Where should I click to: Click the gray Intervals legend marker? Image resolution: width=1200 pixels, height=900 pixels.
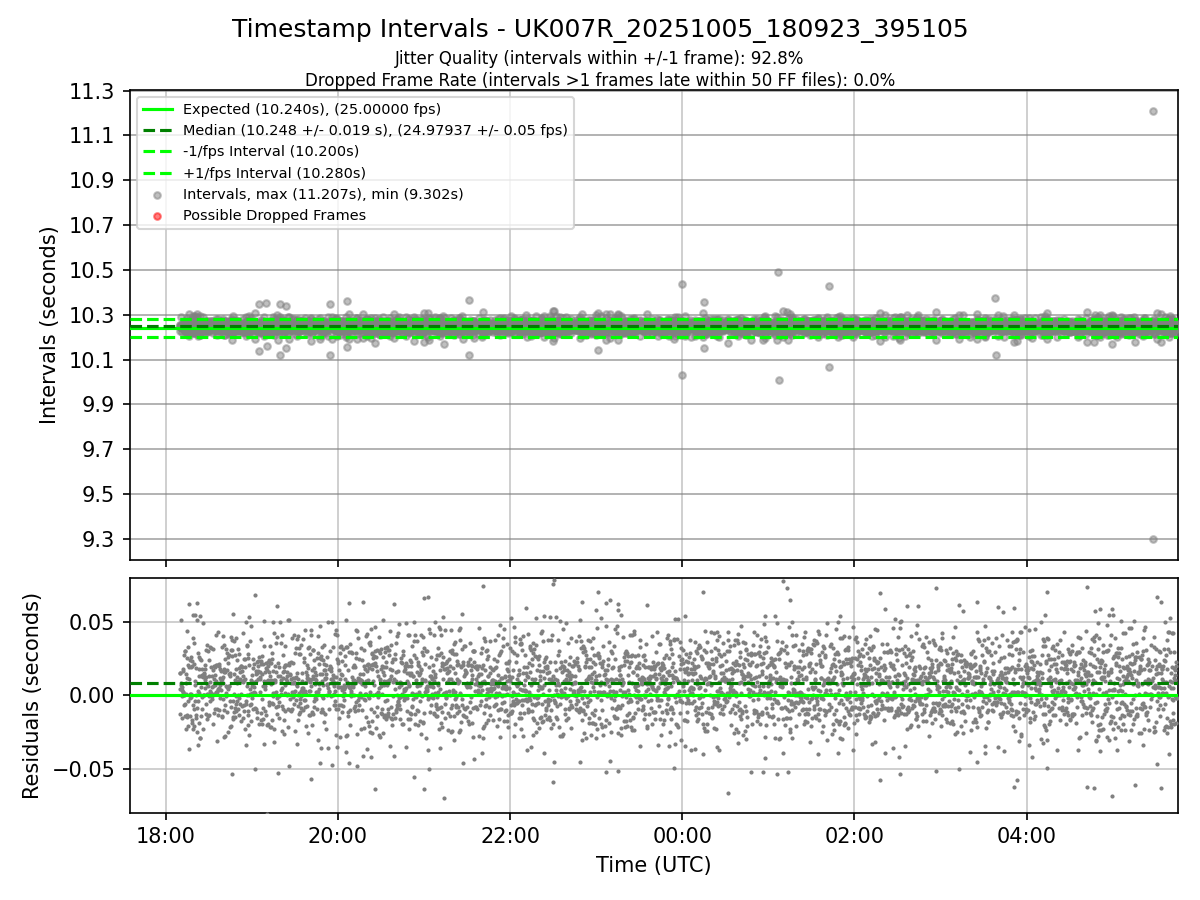click(x=157, y=194)
